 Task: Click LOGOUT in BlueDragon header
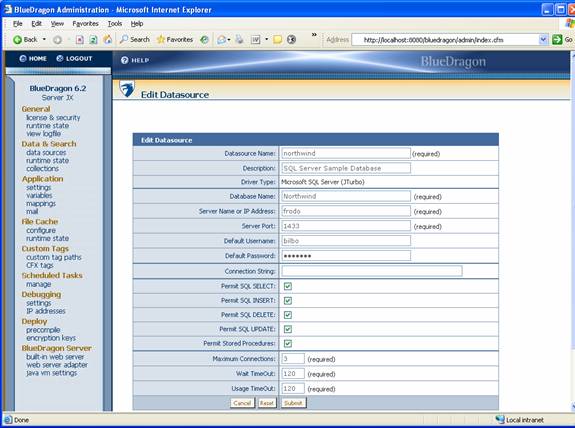click(74, 58)
